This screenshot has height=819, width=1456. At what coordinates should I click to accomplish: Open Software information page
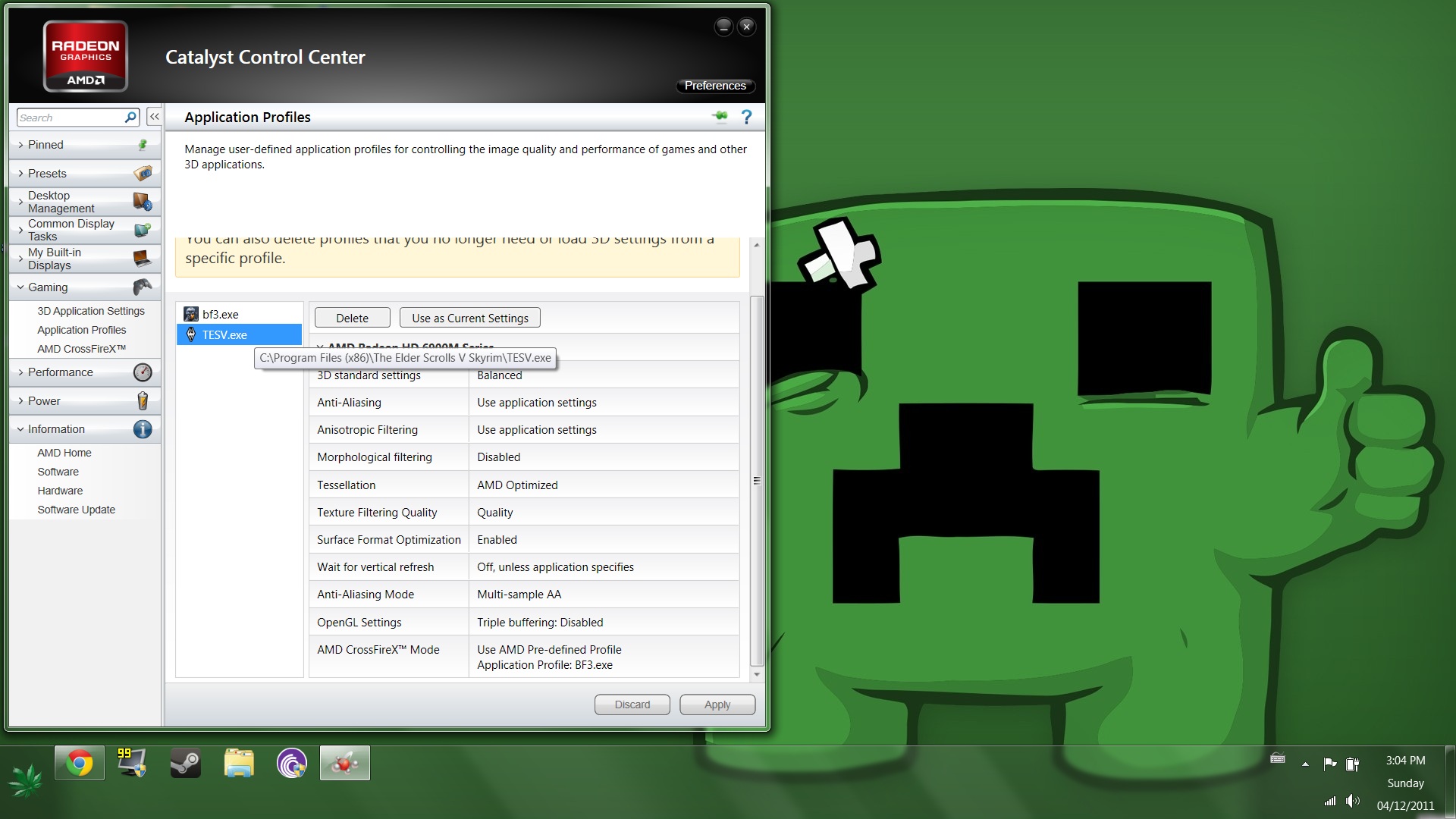pyautogui.click(x=58, y=472)
